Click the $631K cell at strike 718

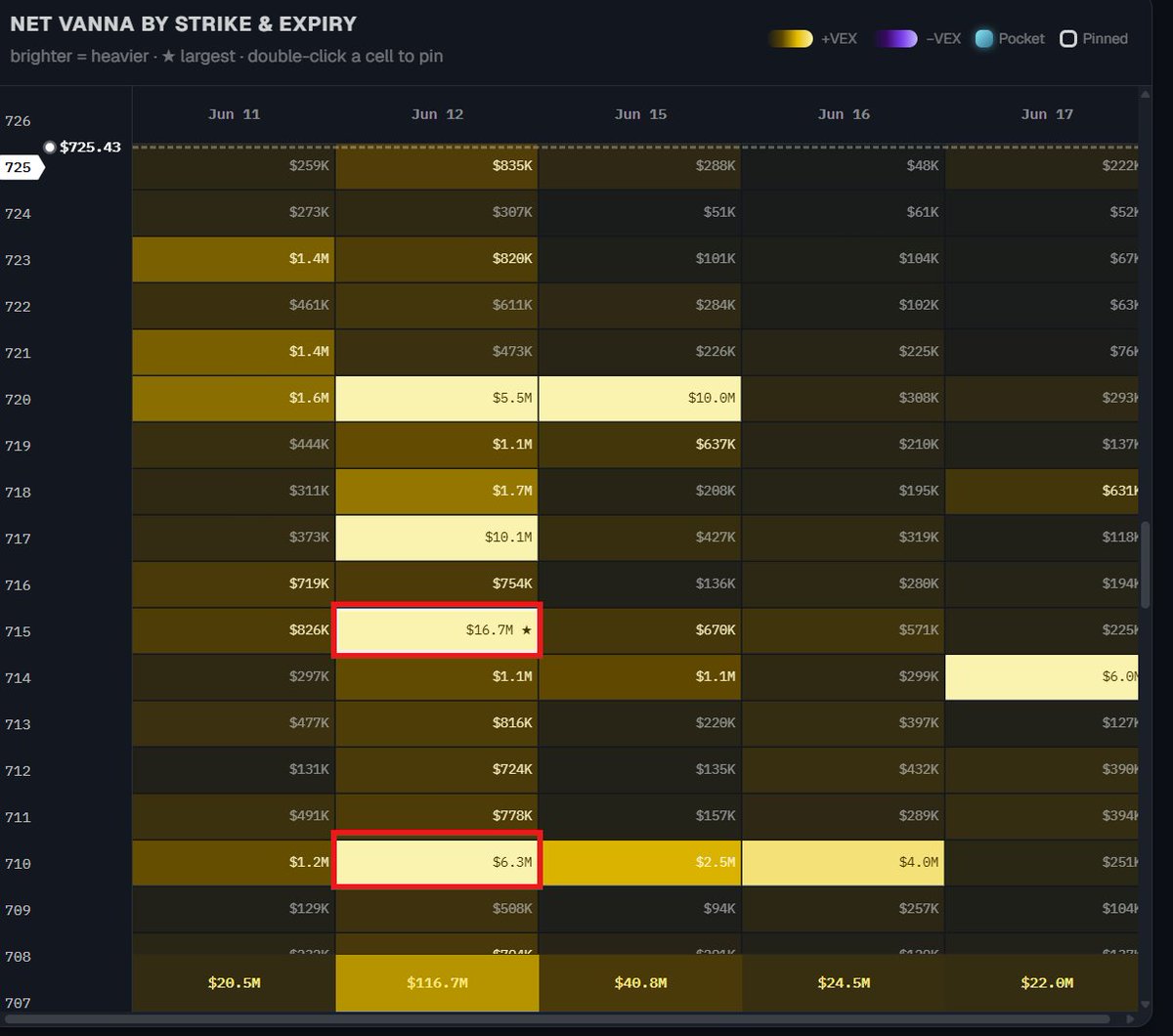(x=1042, y=492)
